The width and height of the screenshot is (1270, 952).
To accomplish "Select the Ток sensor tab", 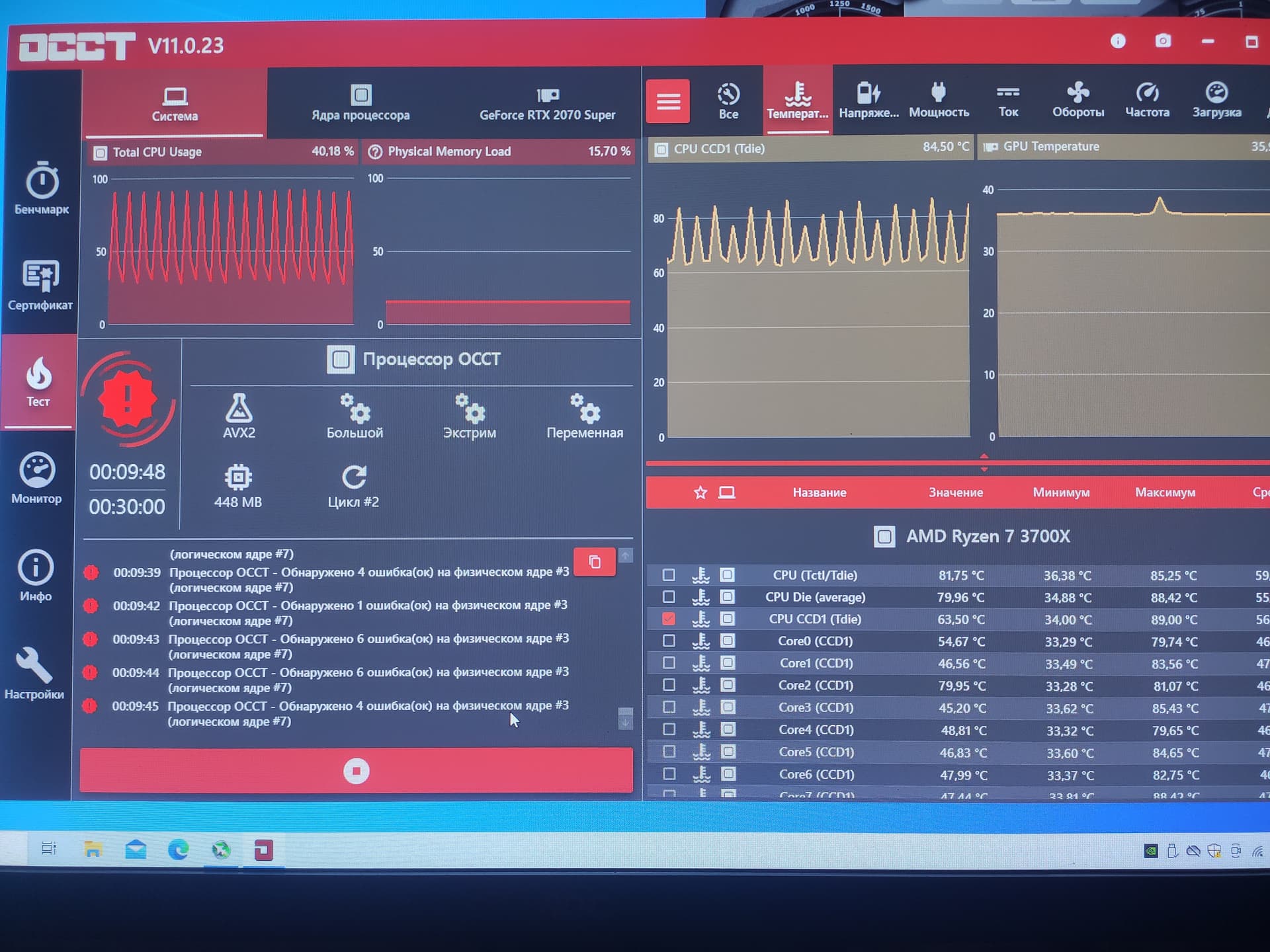I will pos(1008,101).
